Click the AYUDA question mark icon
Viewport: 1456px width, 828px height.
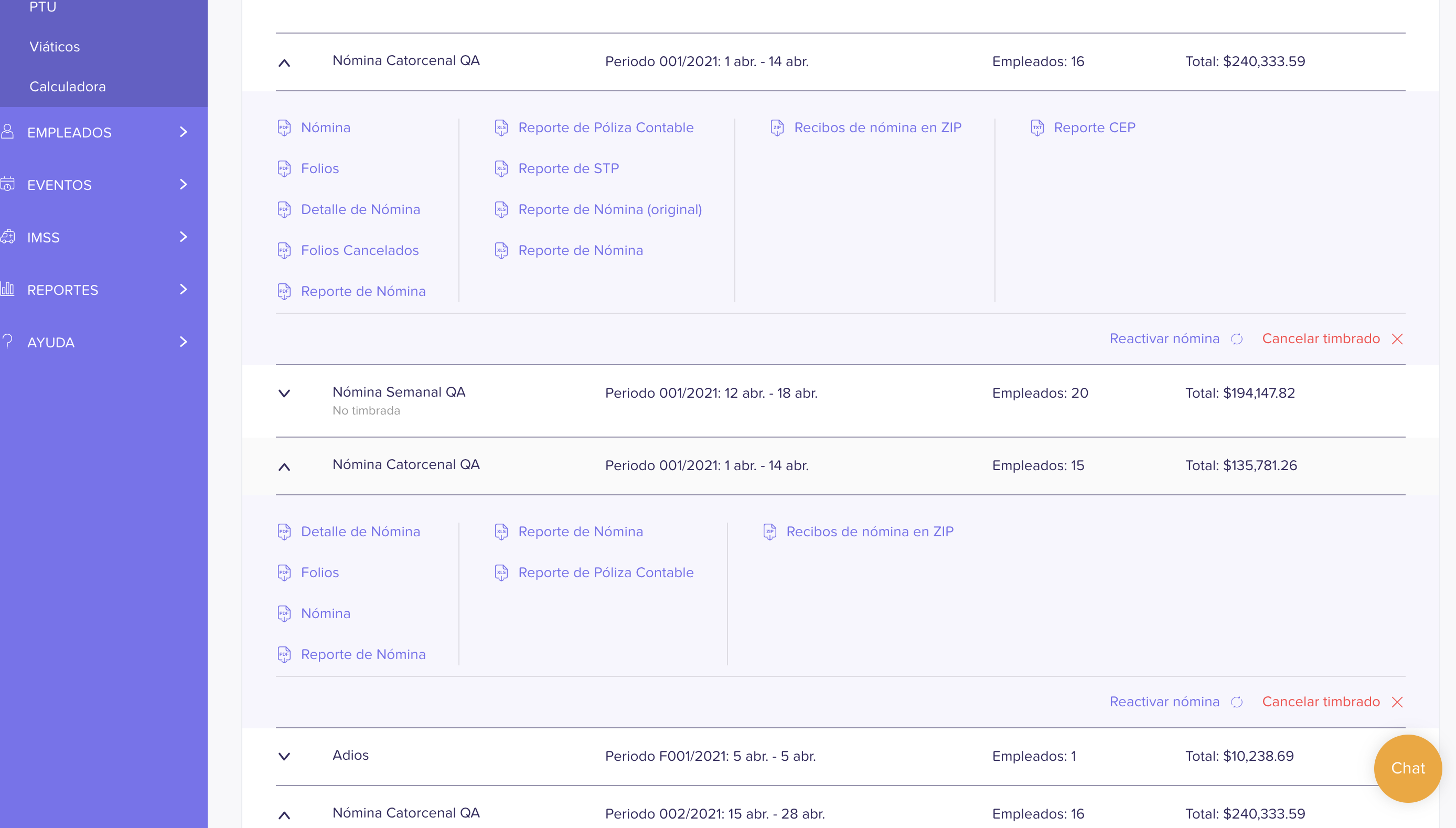point(7,341)
